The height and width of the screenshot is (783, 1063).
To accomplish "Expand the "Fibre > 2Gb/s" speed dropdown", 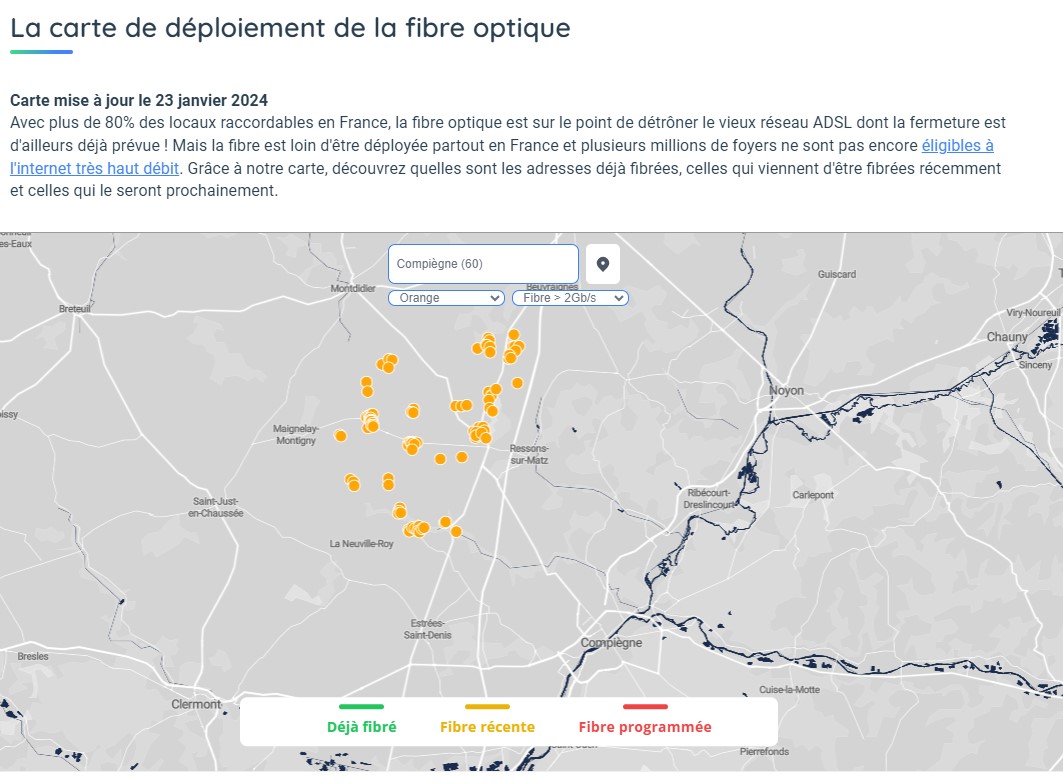I will [x=569, y=298].
